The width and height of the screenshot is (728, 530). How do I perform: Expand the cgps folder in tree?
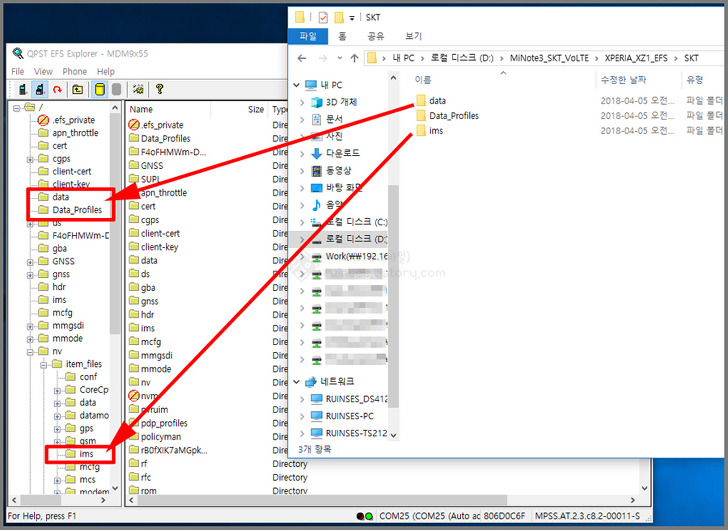[30, 158]
